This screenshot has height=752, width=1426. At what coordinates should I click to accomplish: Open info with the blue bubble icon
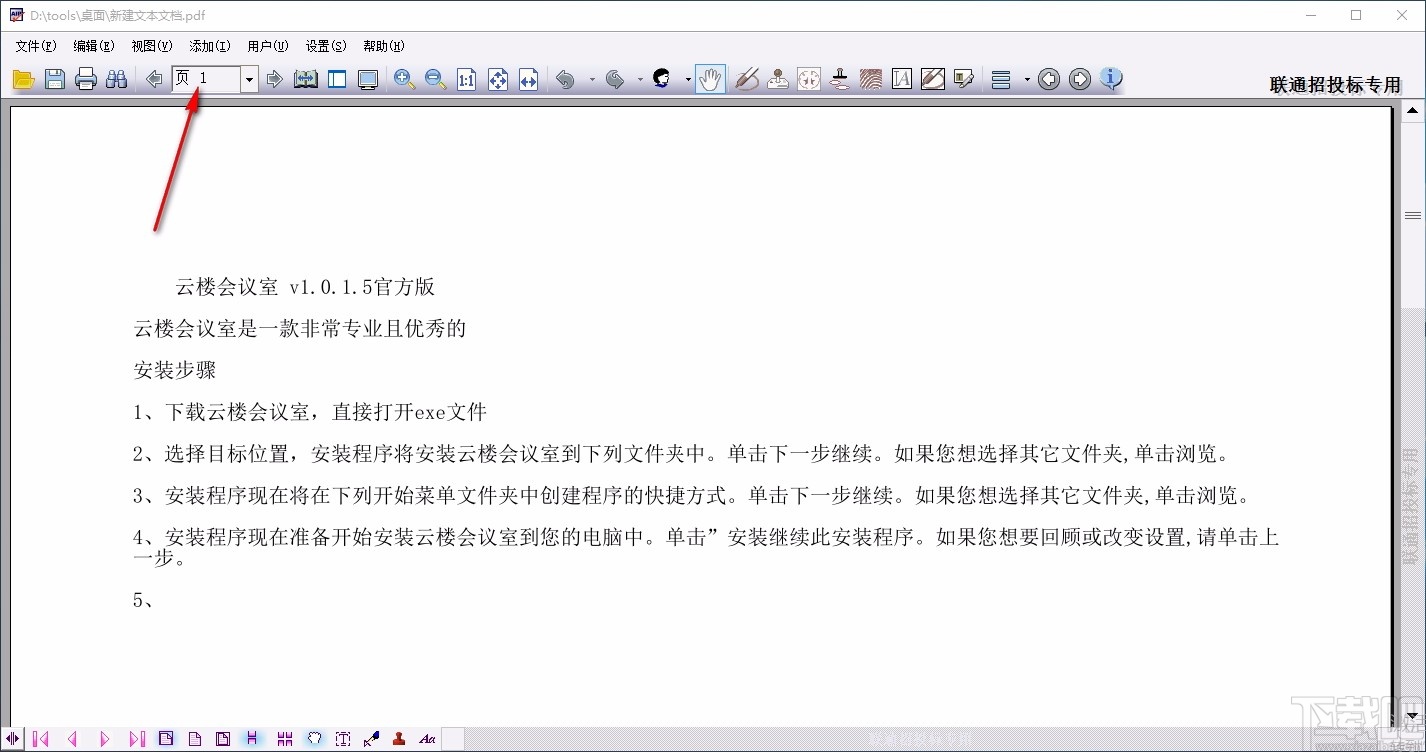[x=1111, y=80]
